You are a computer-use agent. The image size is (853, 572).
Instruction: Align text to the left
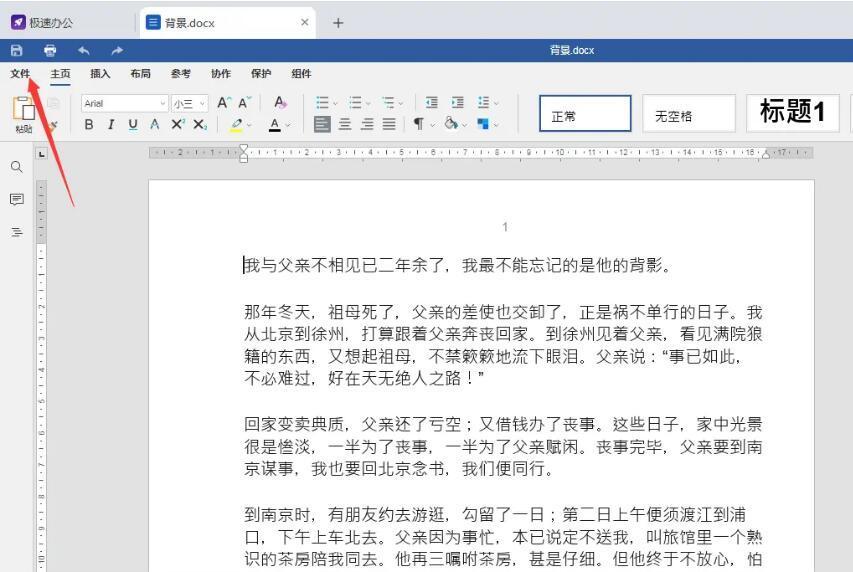coord(322,124)
